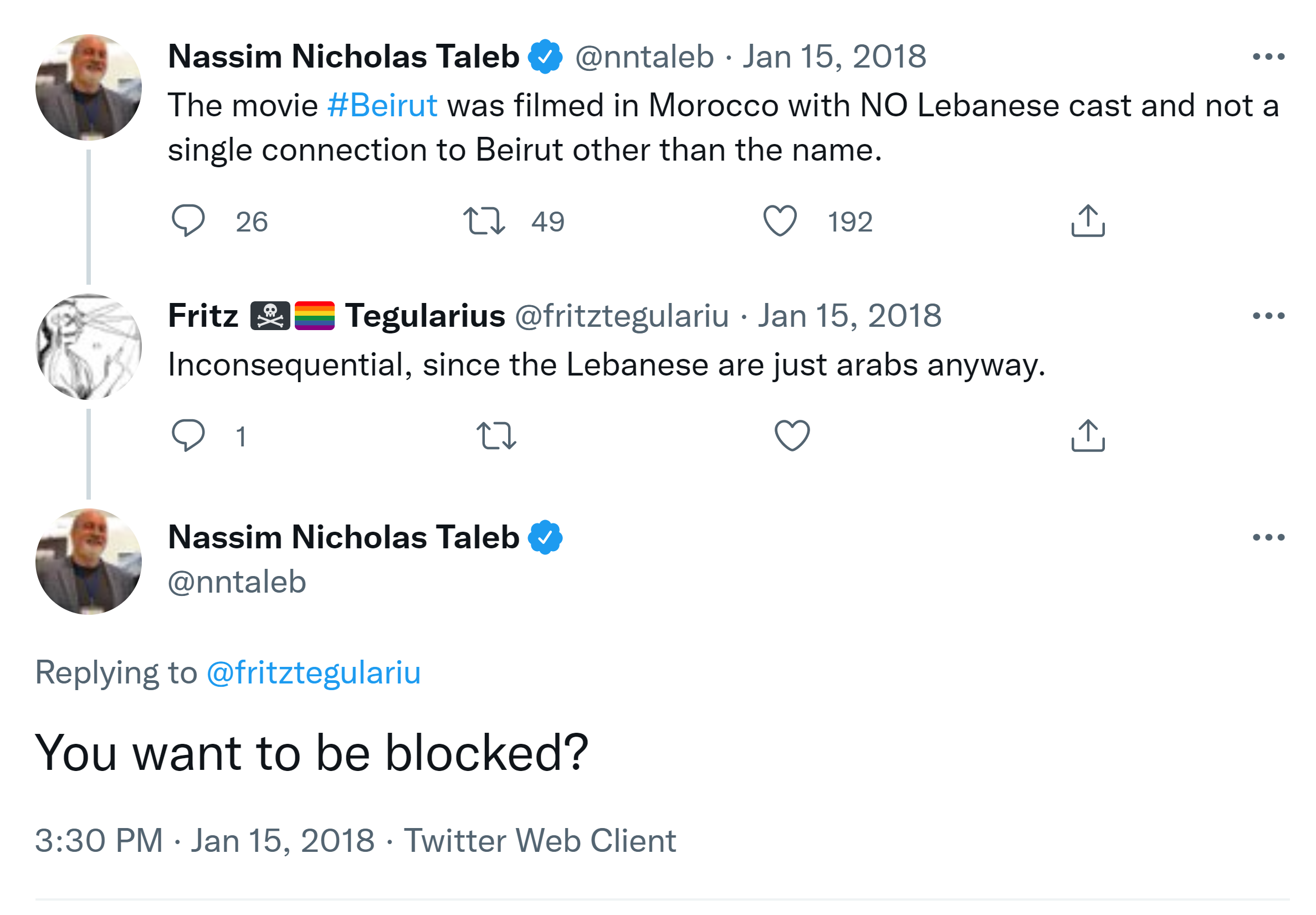Like Fritz Tegularius's reply tweet
This screenshot has width=1316, height=915.
[x=792, y=435]
